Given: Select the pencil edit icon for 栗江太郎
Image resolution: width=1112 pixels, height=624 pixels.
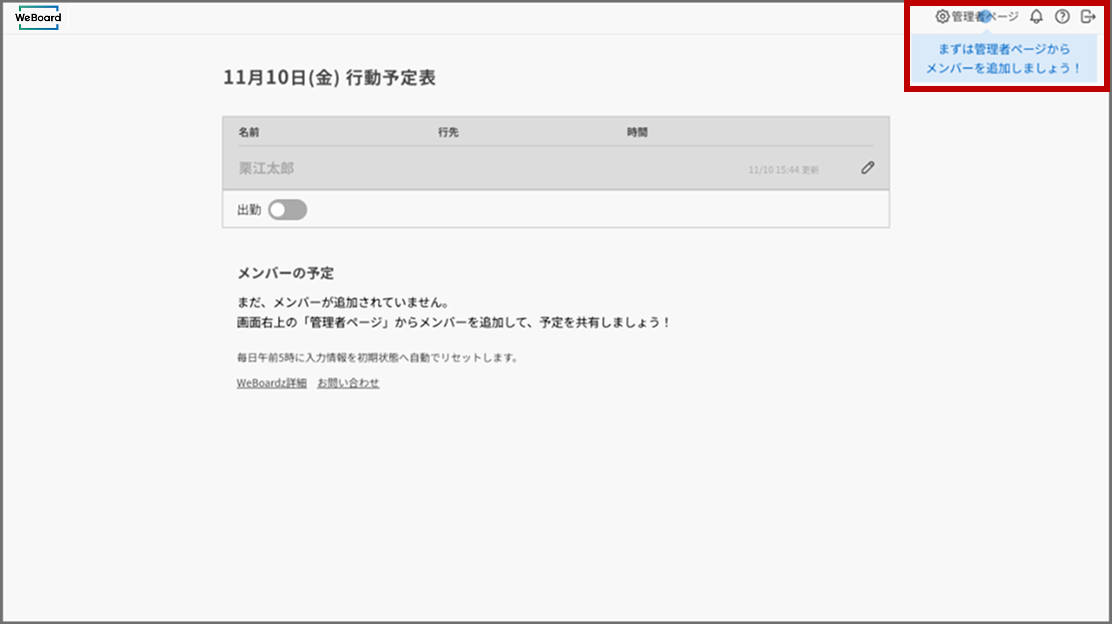Looking at the screenshot, I should (866, 168).
